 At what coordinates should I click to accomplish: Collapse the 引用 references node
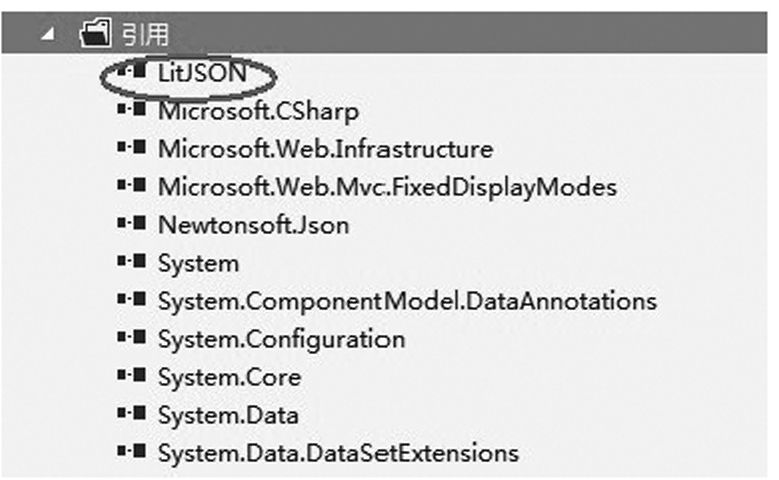pos(48,33)
